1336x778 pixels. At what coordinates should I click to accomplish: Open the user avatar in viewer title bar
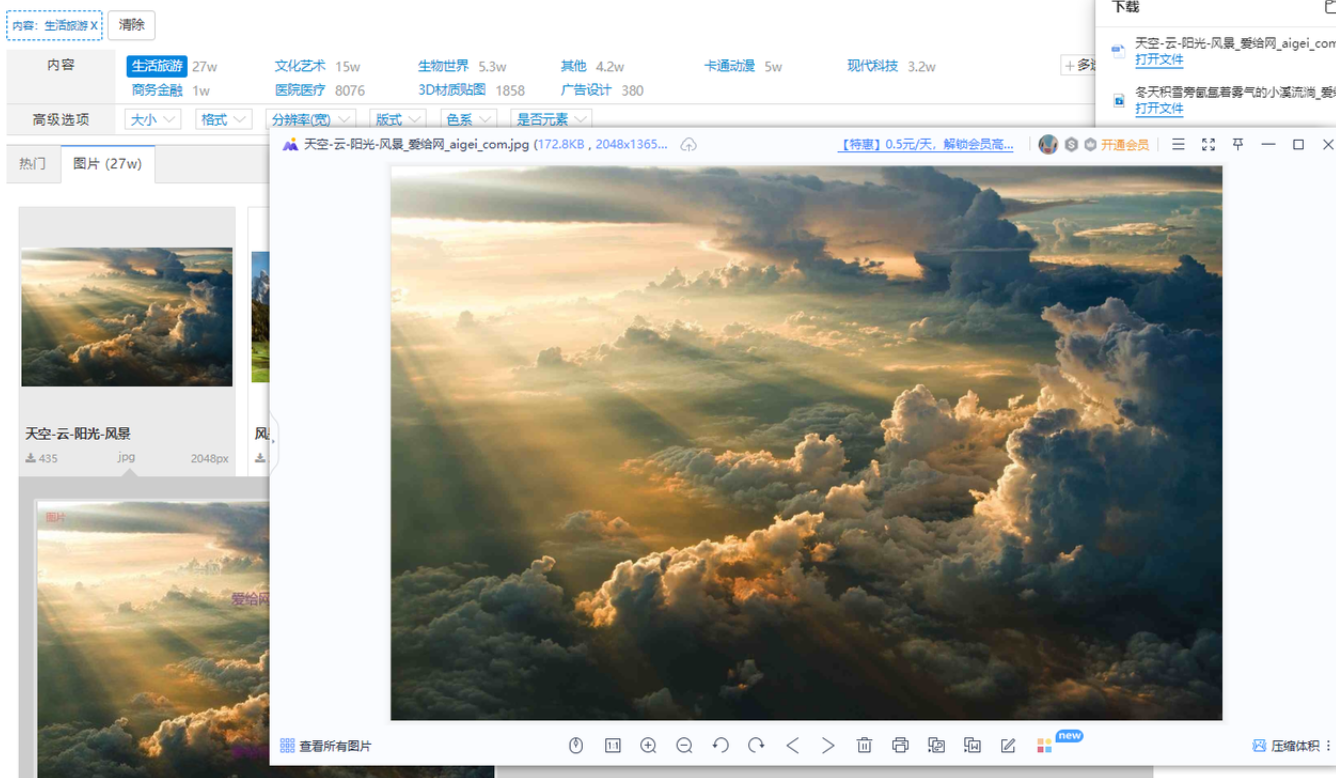pos(1048,145)
